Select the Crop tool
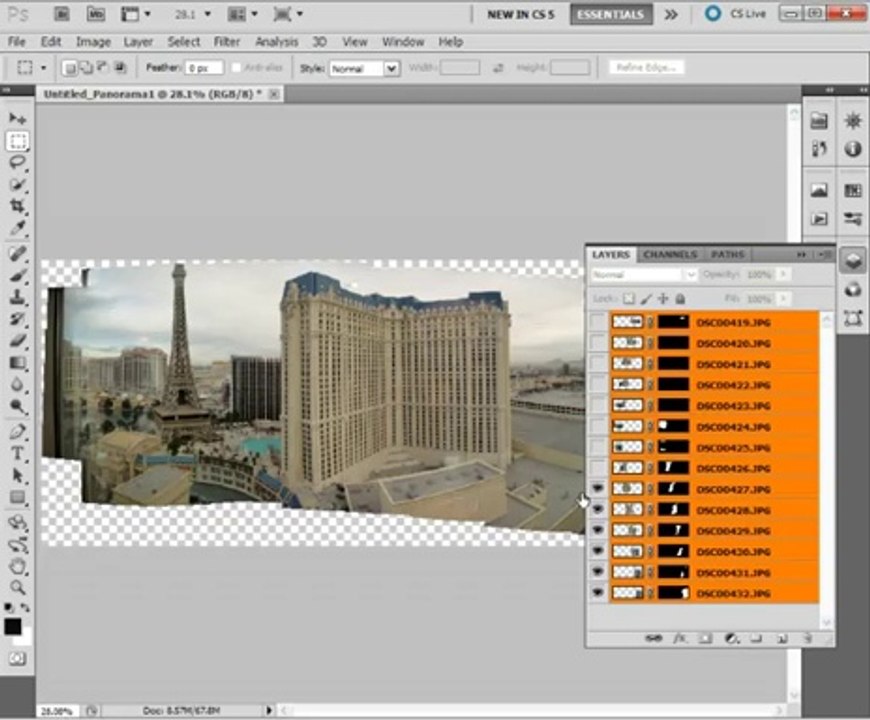This screenshot has width=870, height=720. click(x=17, y=206)
